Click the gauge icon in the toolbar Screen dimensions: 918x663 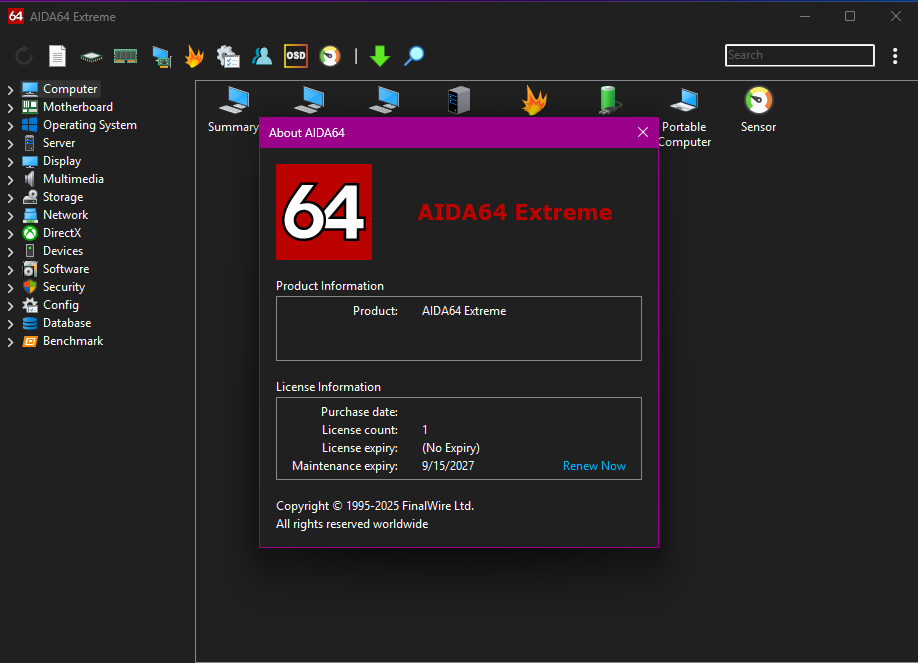pos(330,56)
